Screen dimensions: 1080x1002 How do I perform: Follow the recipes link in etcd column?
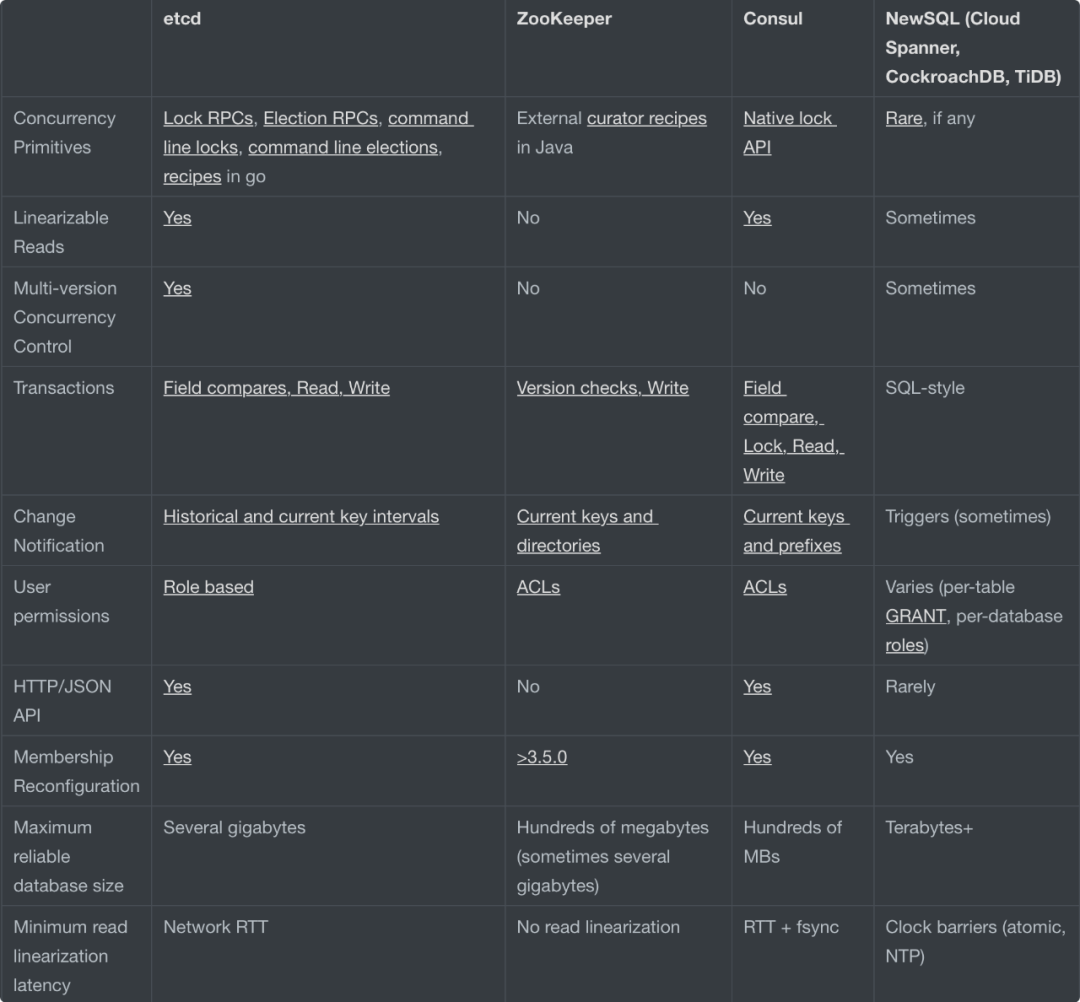[x=192, y=176]
